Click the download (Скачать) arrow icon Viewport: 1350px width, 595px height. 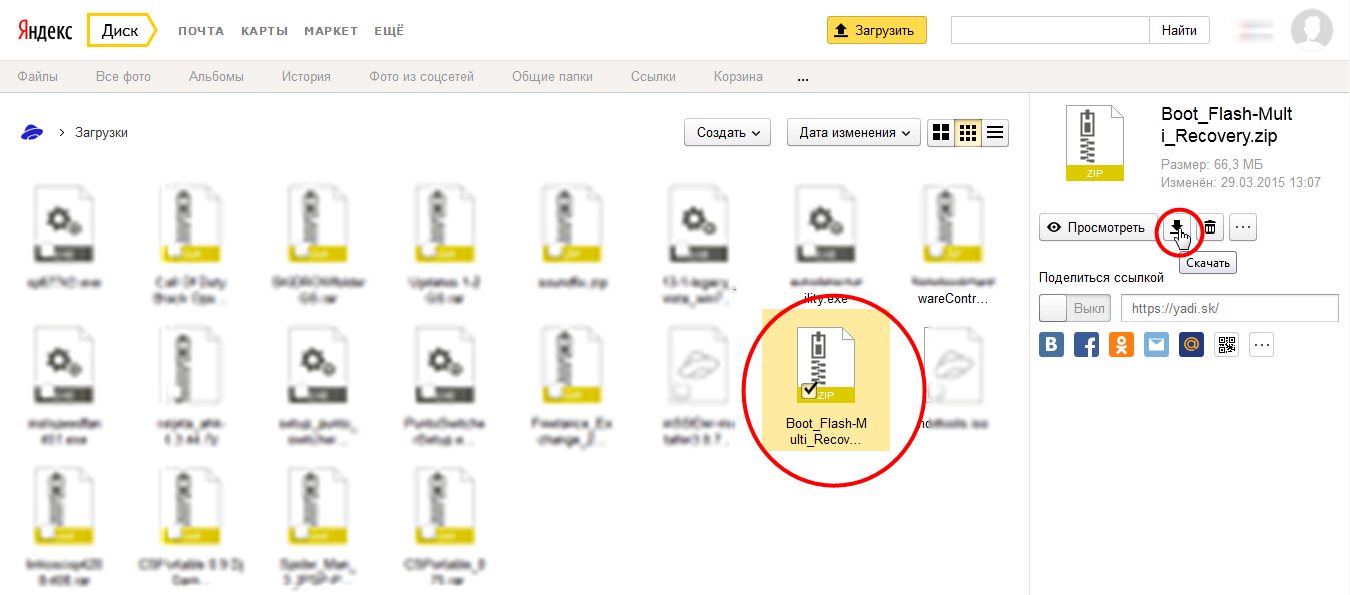click(1178, 227)
